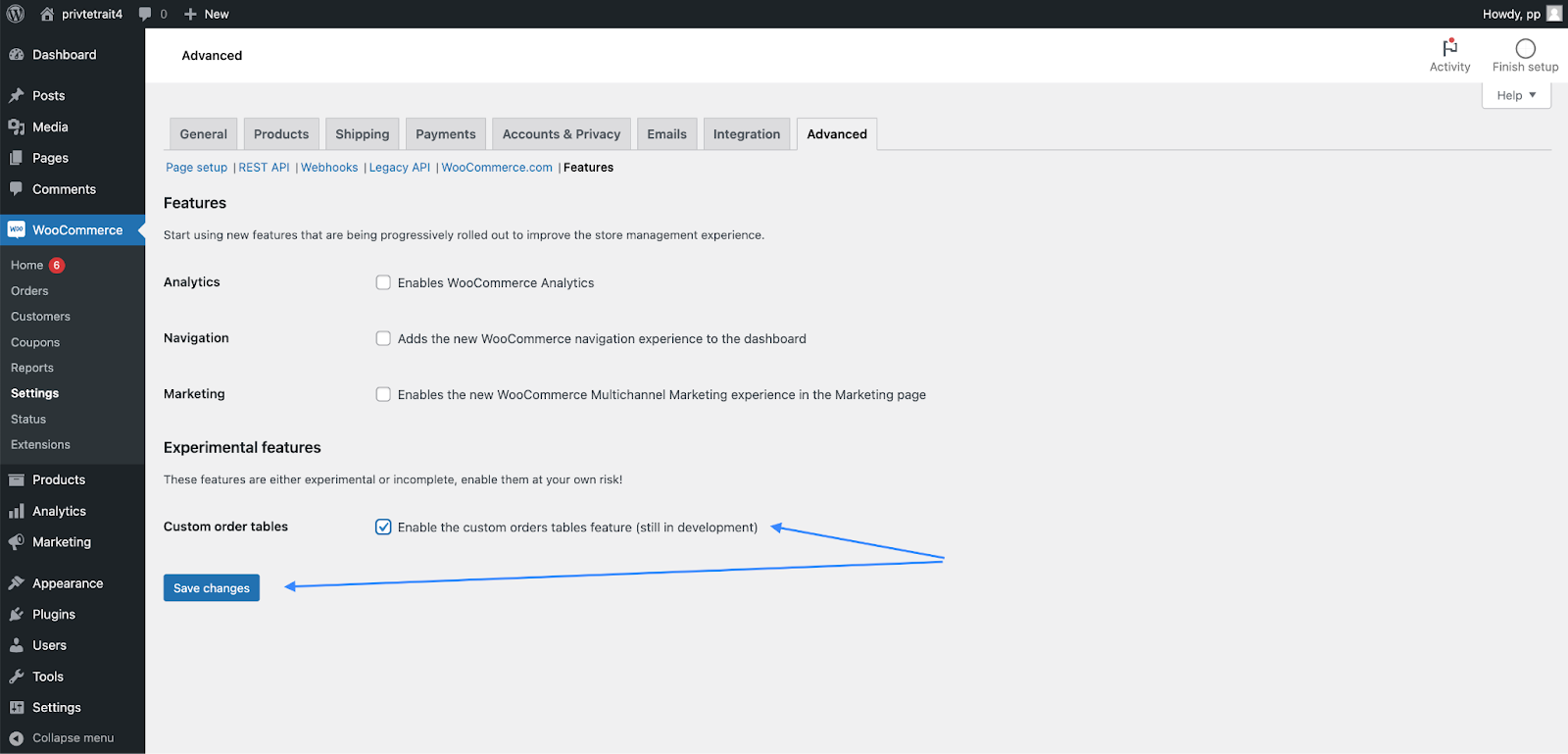Click the Collapse menu arrow icon
The height and width of the screenshot is (754, 1568).
click(17, 738)
